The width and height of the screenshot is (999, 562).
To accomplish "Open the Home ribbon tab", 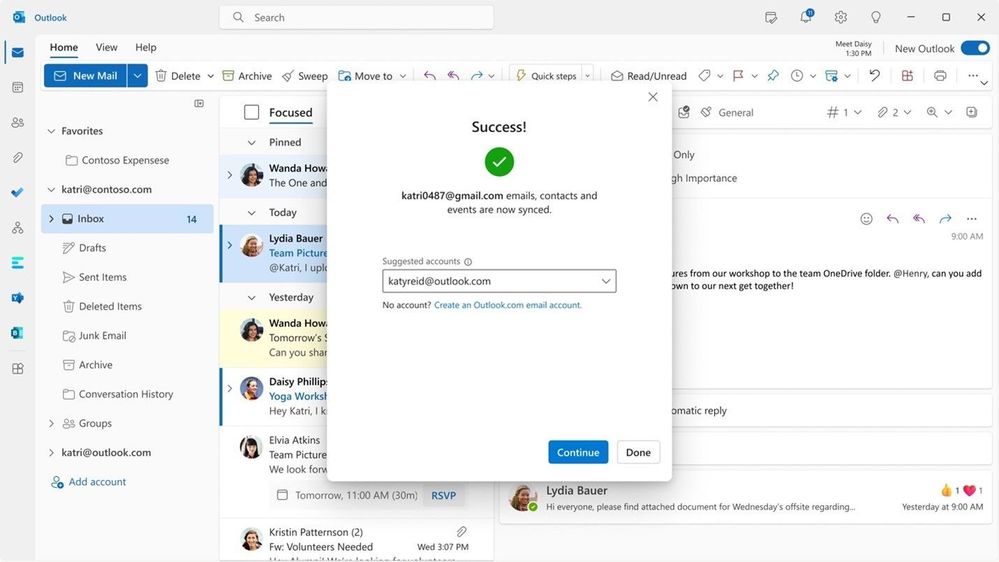I will (x=64, y=47).
